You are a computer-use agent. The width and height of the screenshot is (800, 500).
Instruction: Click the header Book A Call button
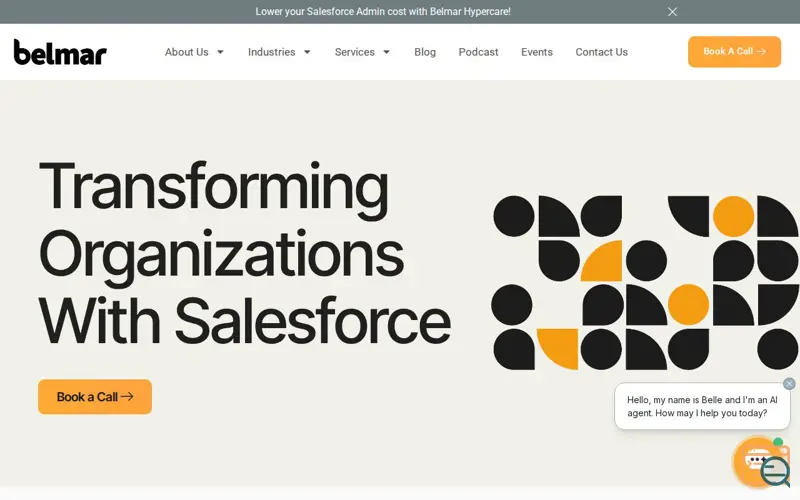point(734,52)
